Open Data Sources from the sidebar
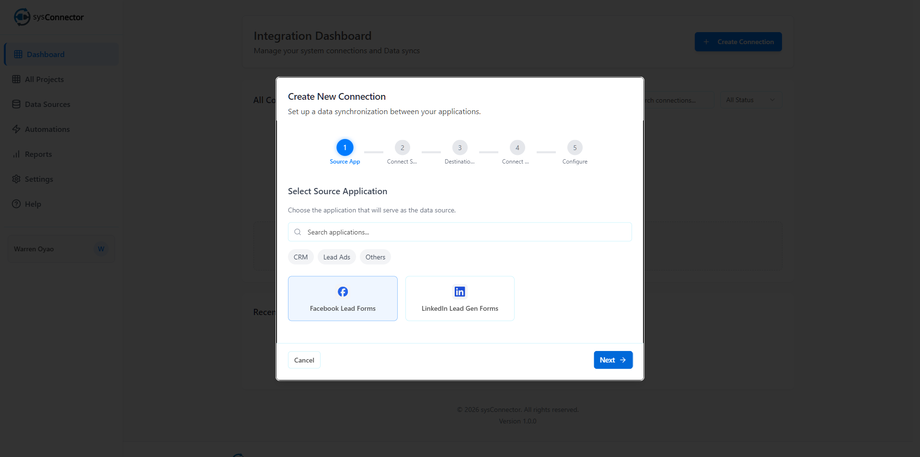 [x=47, y=104]
